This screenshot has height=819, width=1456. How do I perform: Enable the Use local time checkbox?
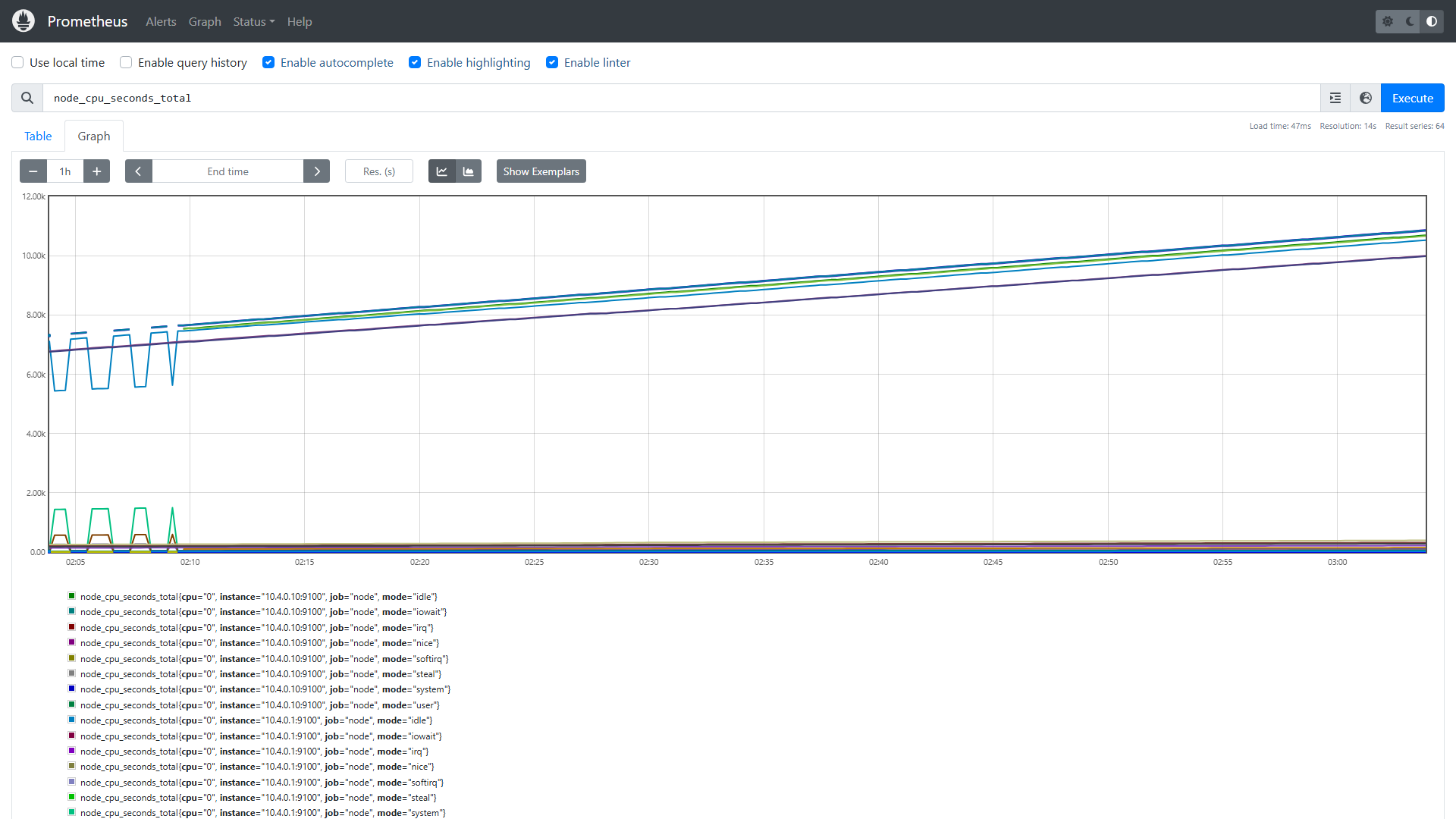coord(17,62)
